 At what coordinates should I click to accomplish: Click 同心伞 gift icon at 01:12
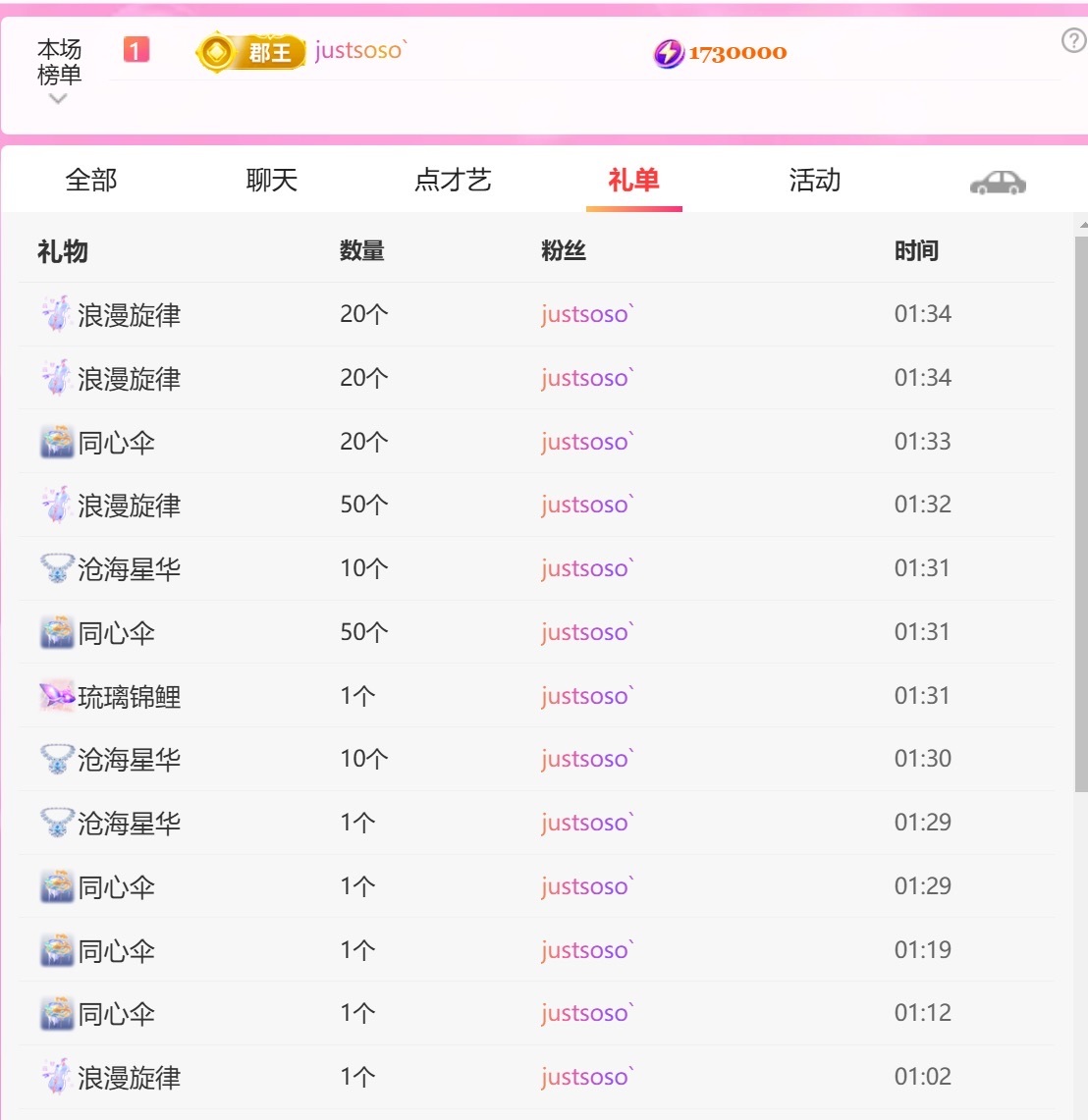click(x=56, y=1013)
